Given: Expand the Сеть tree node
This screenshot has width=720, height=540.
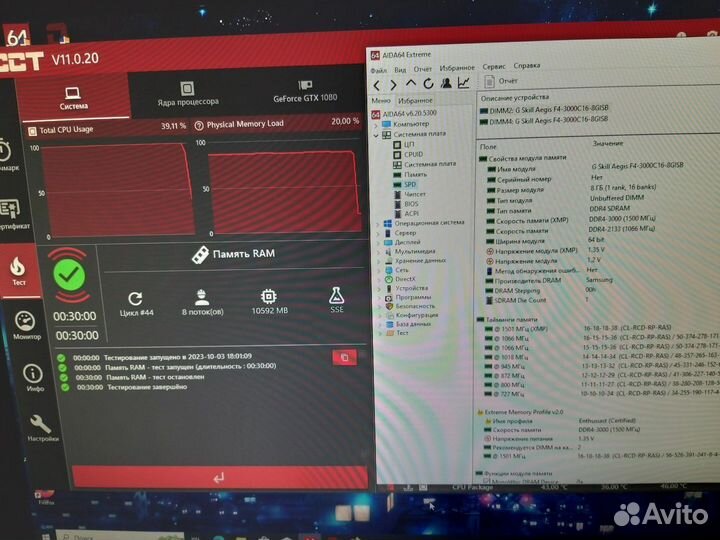Looking at the screenshot, I should [379, 271].
